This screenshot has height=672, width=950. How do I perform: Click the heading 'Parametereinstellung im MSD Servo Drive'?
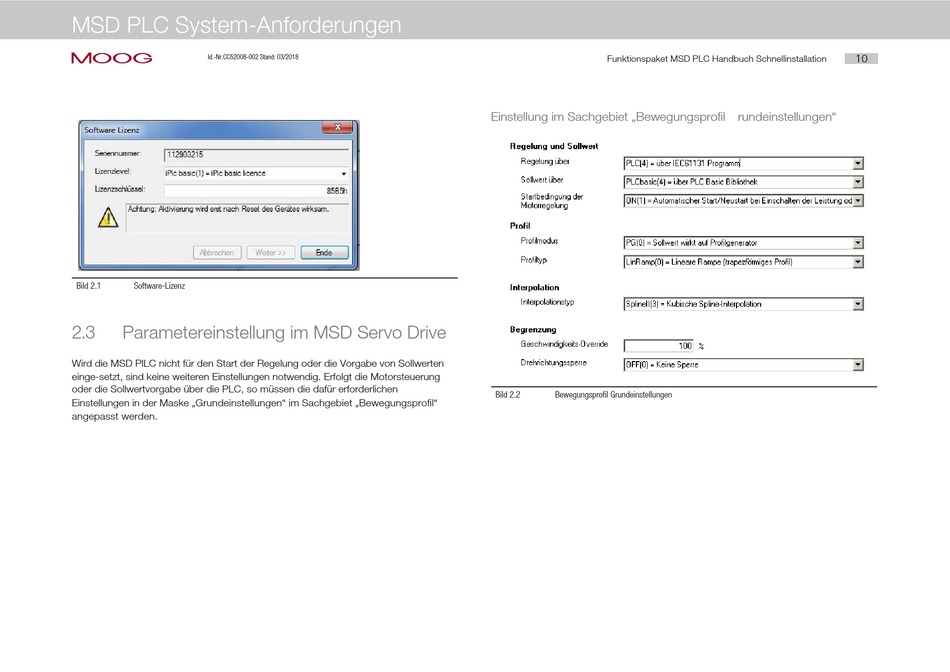[x=284, y=333]
